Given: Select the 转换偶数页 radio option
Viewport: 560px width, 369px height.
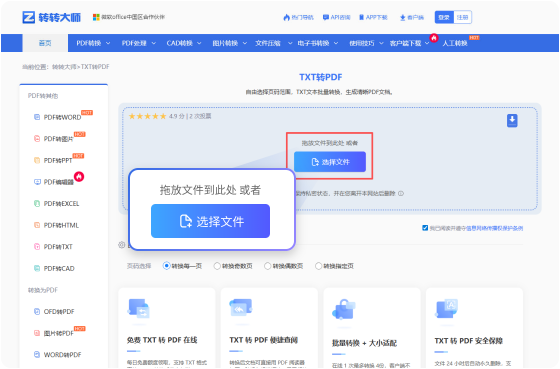Looking at the screenshot, I should coord(267,266).
